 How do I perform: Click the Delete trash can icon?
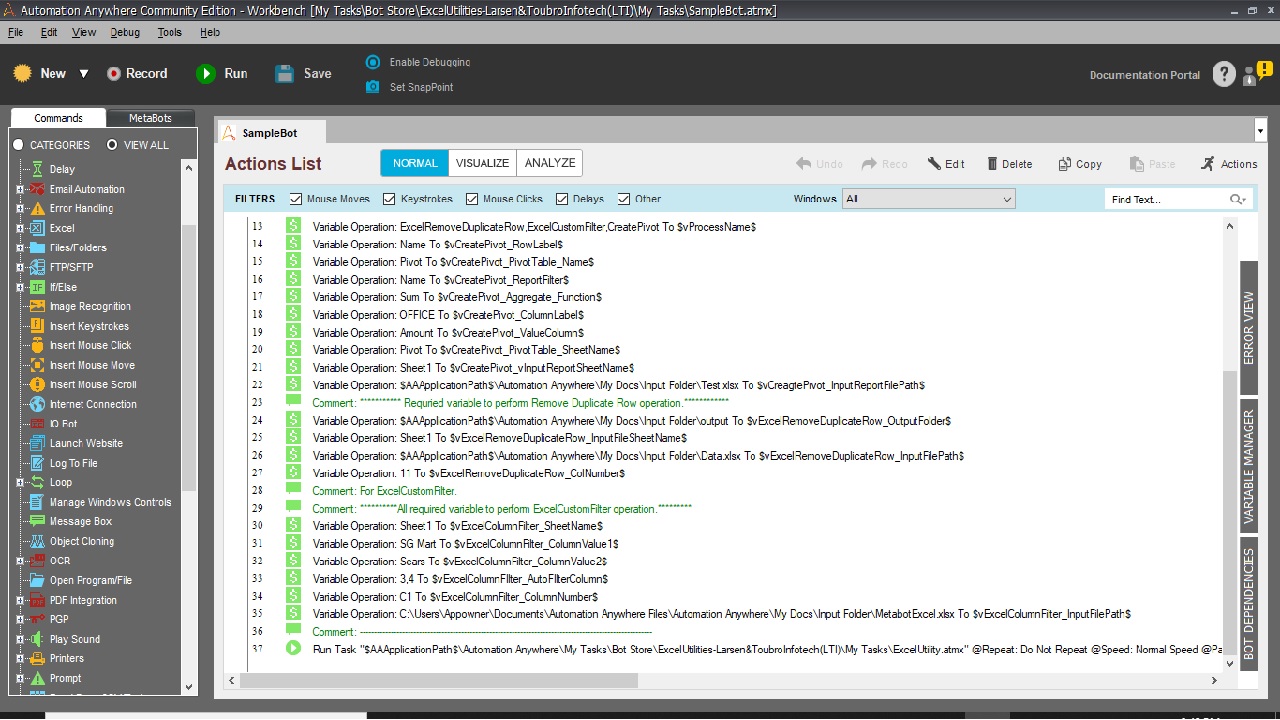[993, 164]
